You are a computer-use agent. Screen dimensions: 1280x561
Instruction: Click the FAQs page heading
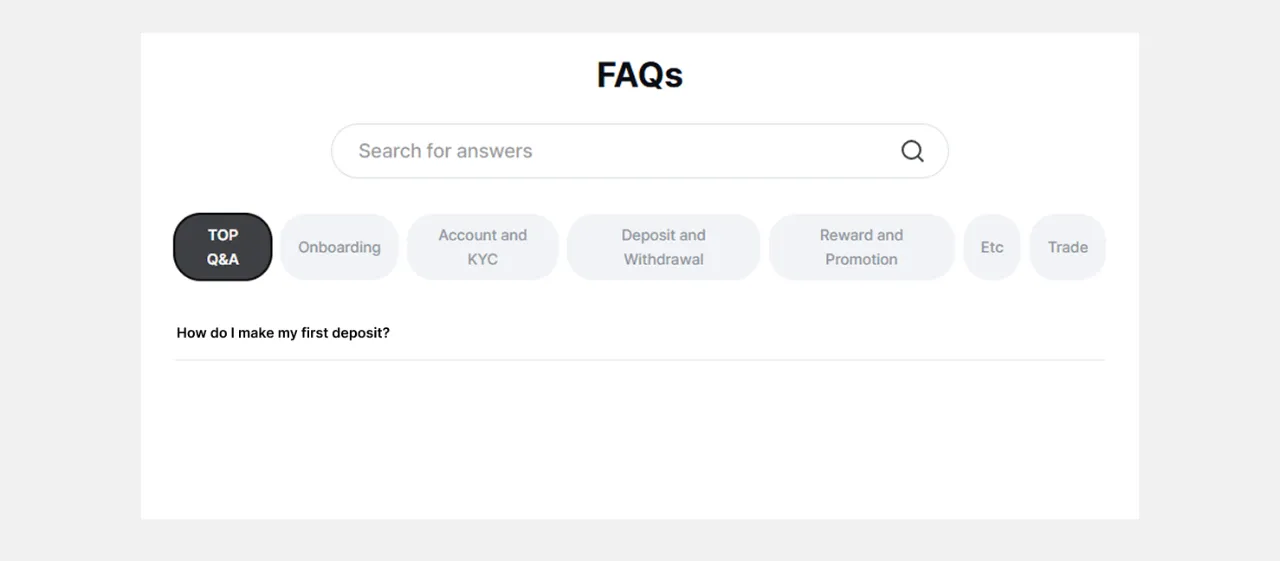click(640, 75)
